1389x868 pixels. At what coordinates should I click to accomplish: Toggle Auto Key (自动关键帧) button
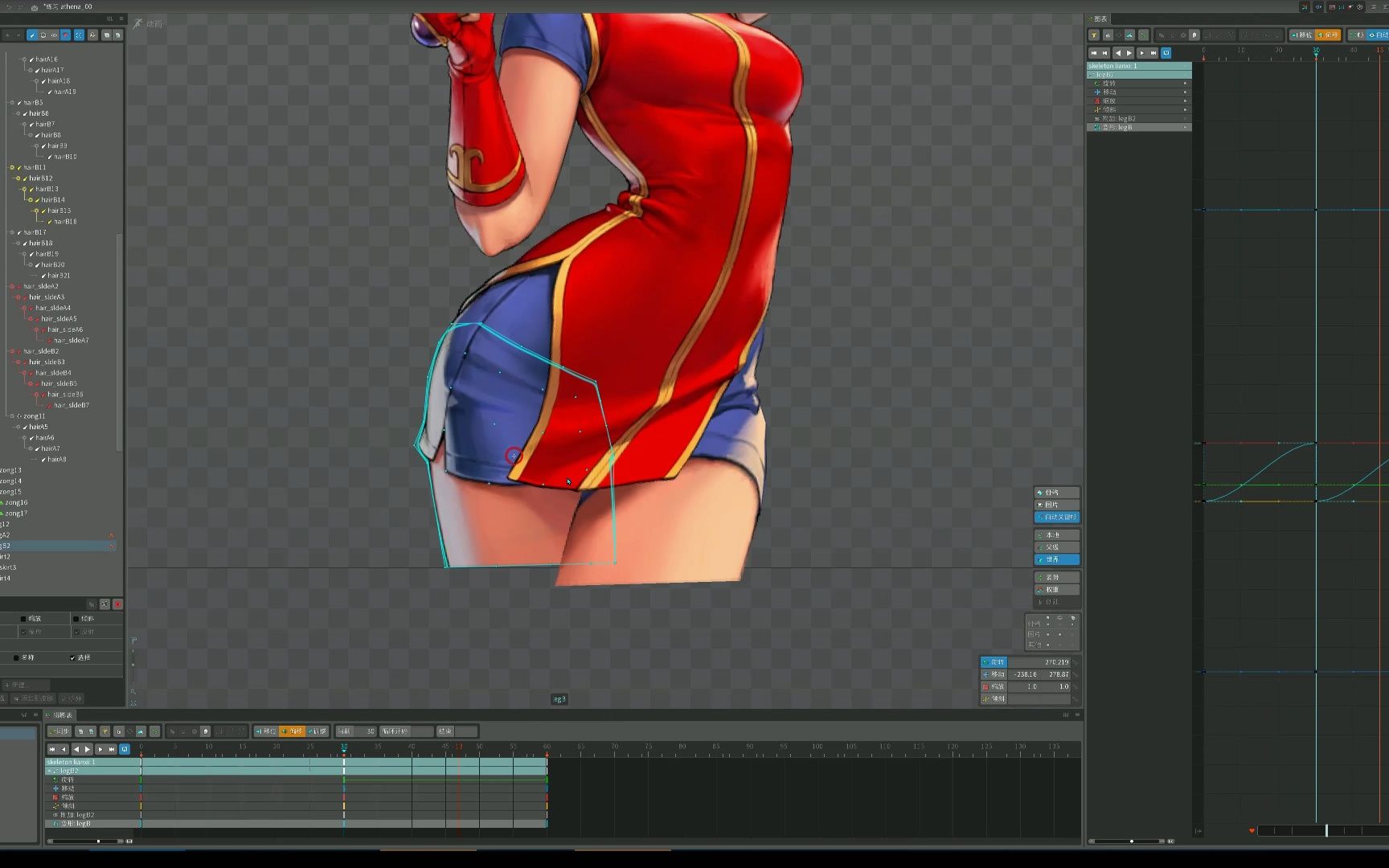(x=1056, y=517)
